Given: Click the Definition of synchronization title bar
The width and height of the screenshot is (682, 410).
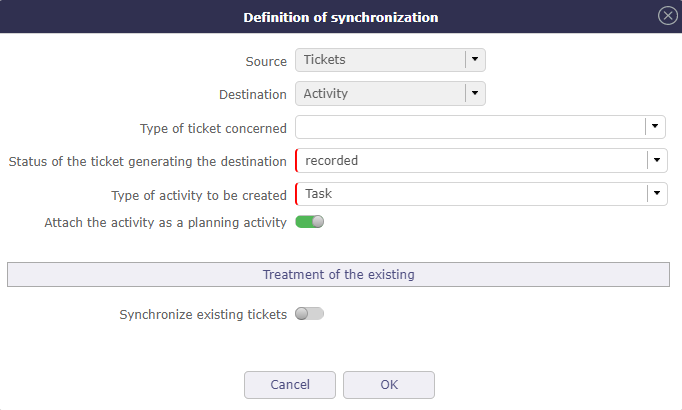Looking at the screenshot, I should [340, 17].
